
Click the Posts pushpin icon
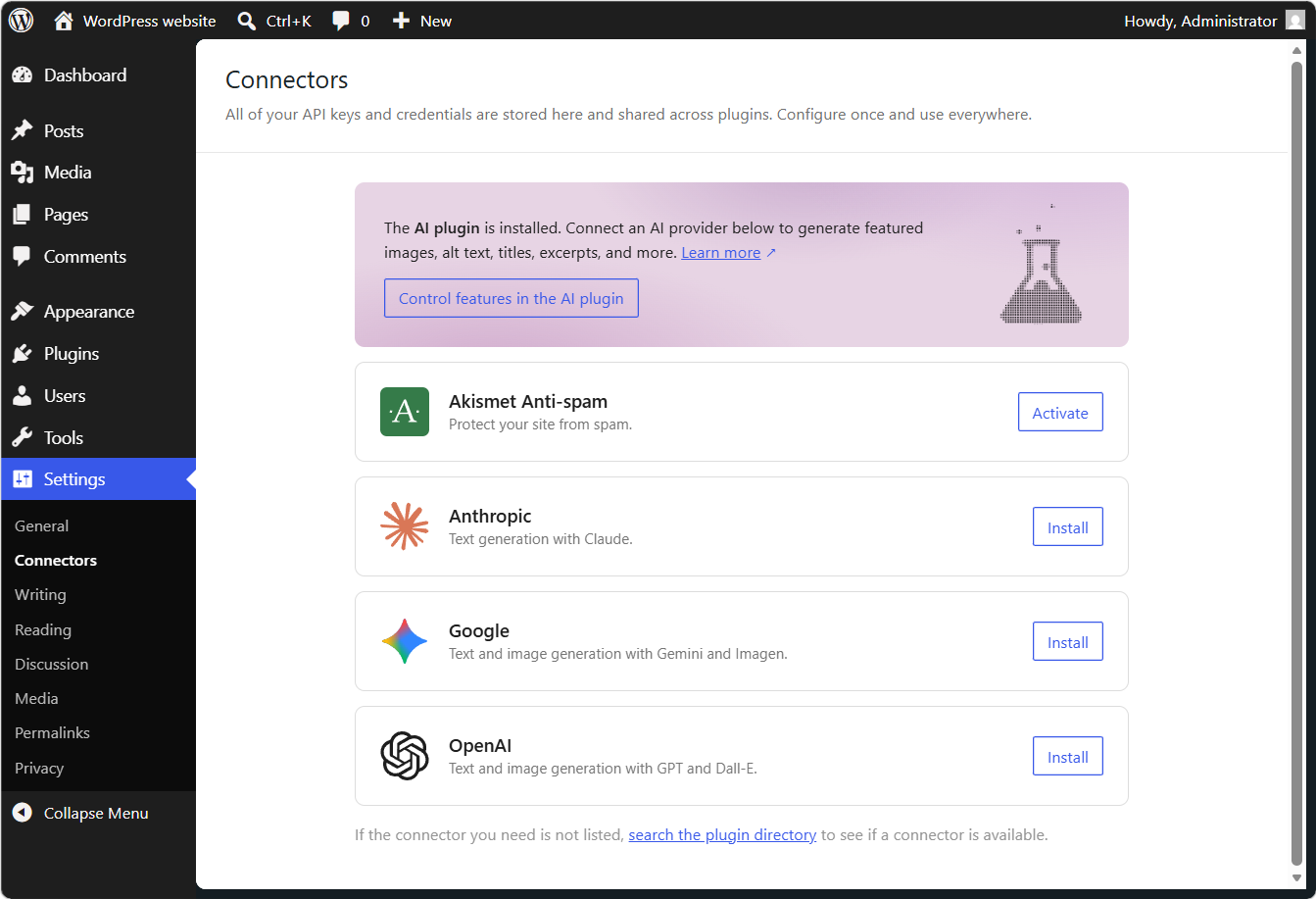[22, 130]
